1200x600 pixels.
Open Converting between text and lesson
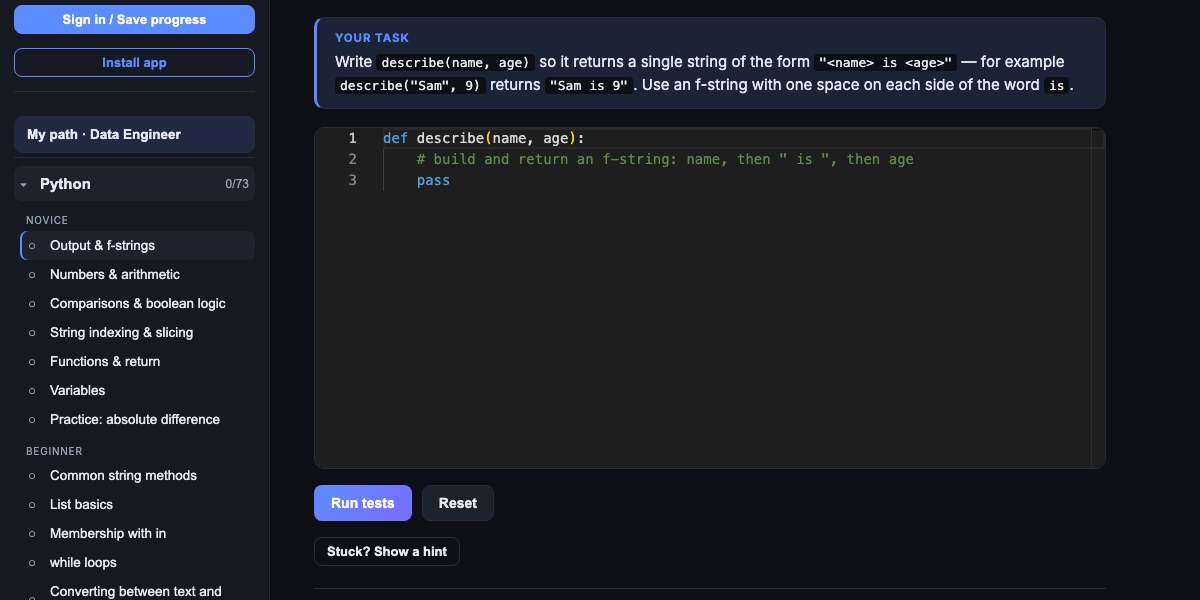point(138,591)
